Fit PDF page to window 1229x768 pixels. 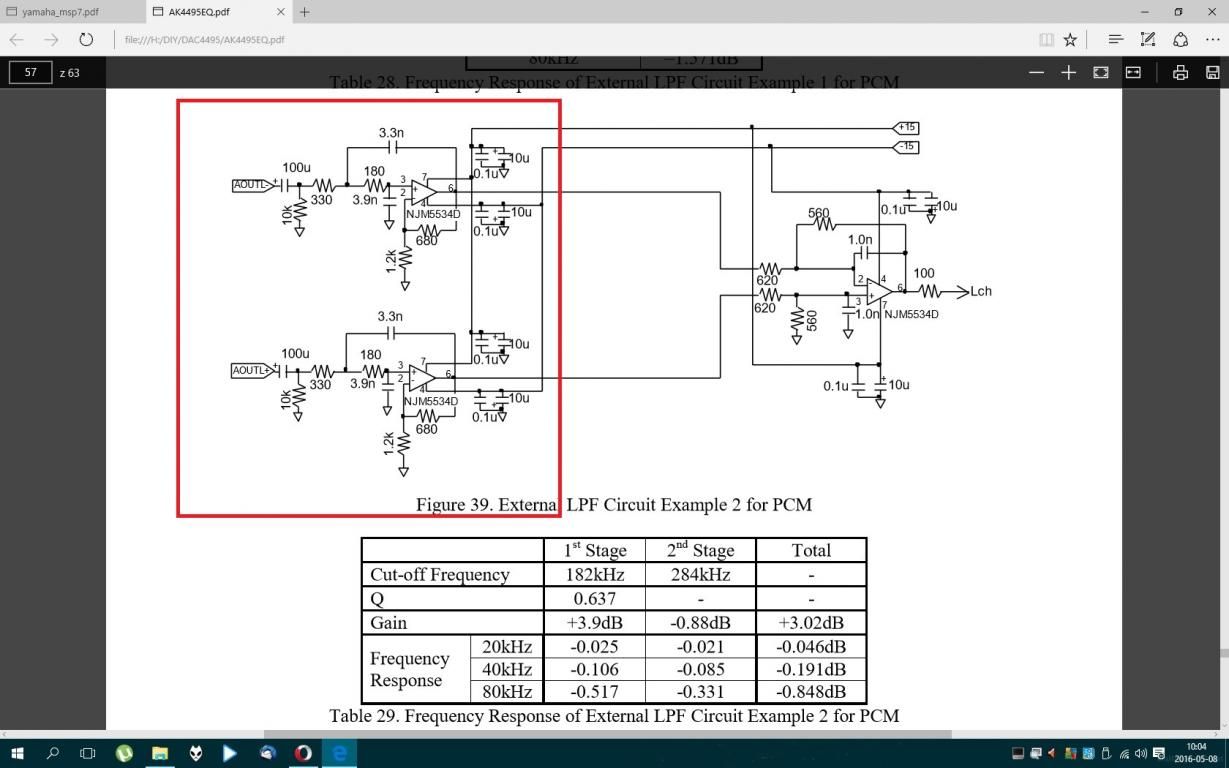click(1101, 72)
